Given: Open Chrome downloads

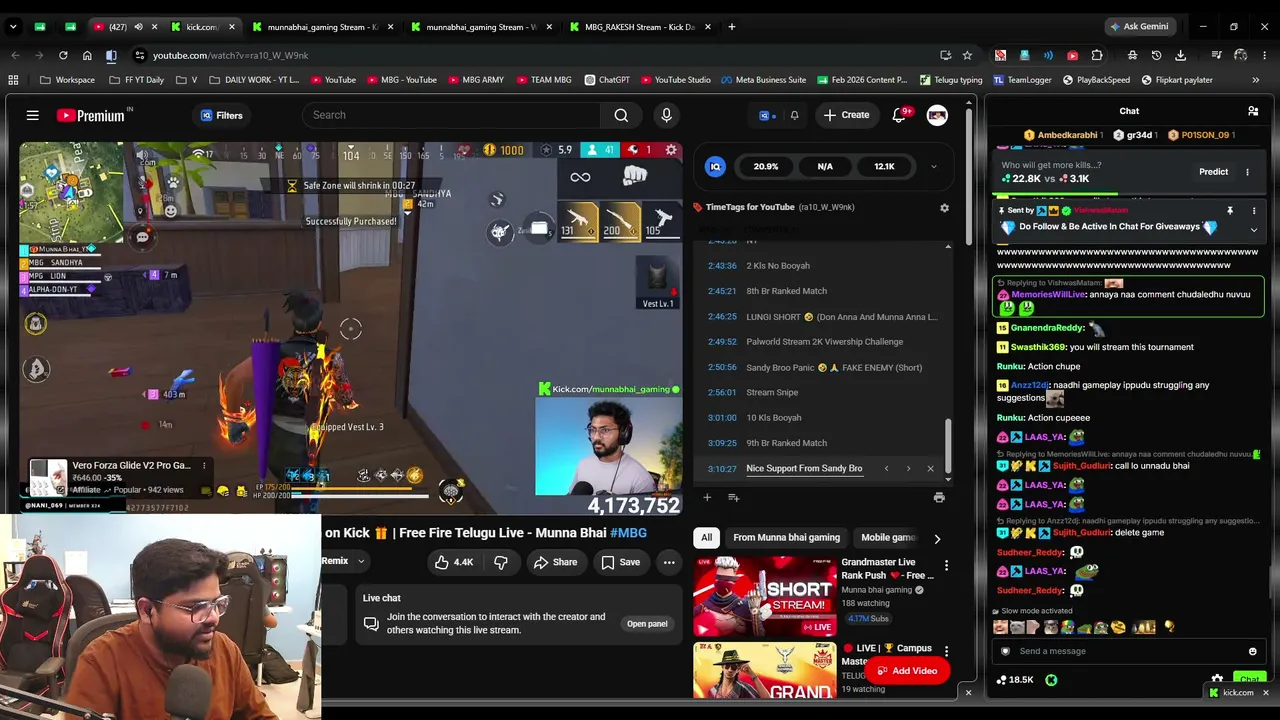Looking at the screenshot, I should (1181, 56).
